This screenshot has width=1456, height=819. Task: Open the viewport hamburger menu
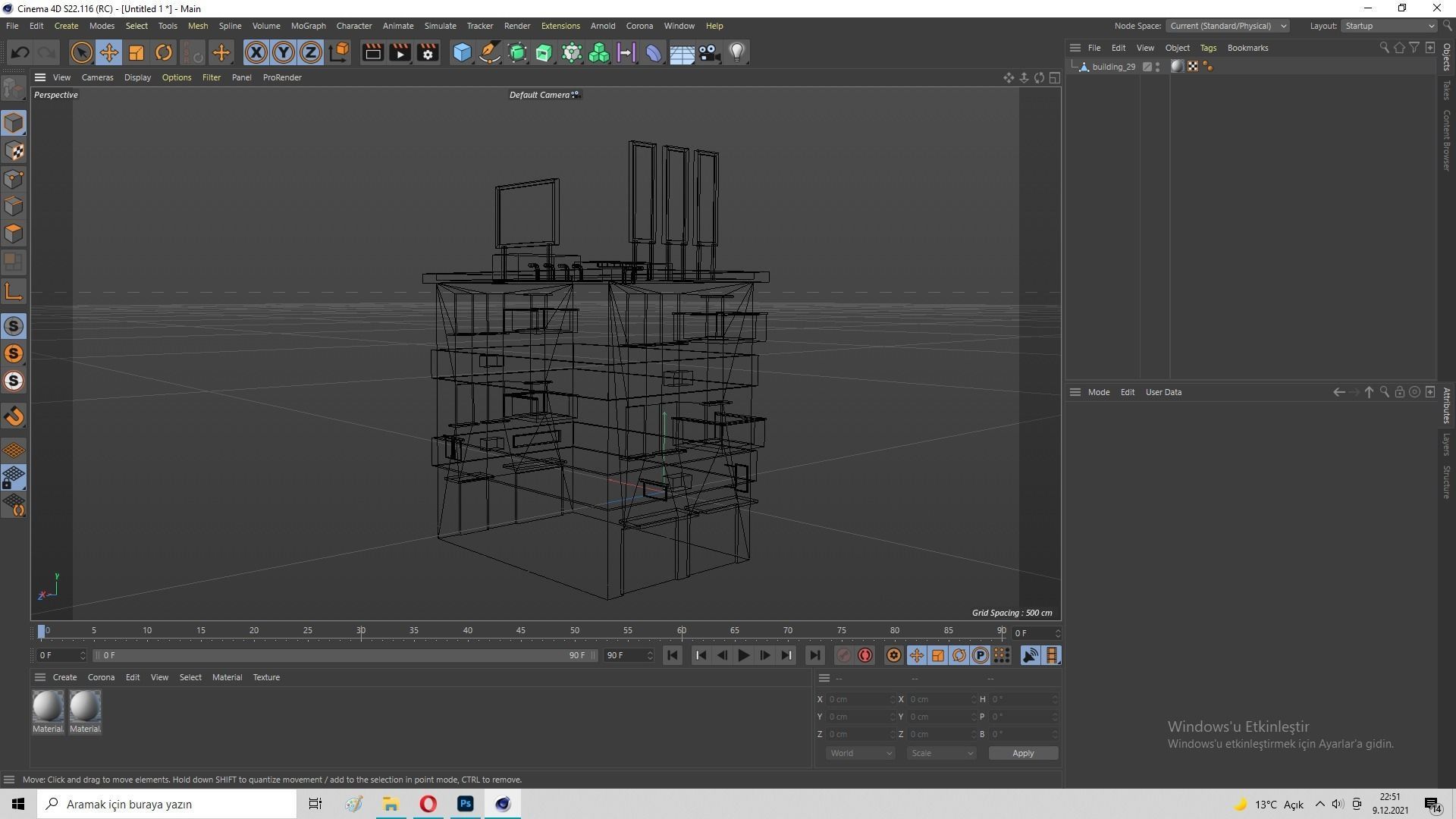(40, 77)
